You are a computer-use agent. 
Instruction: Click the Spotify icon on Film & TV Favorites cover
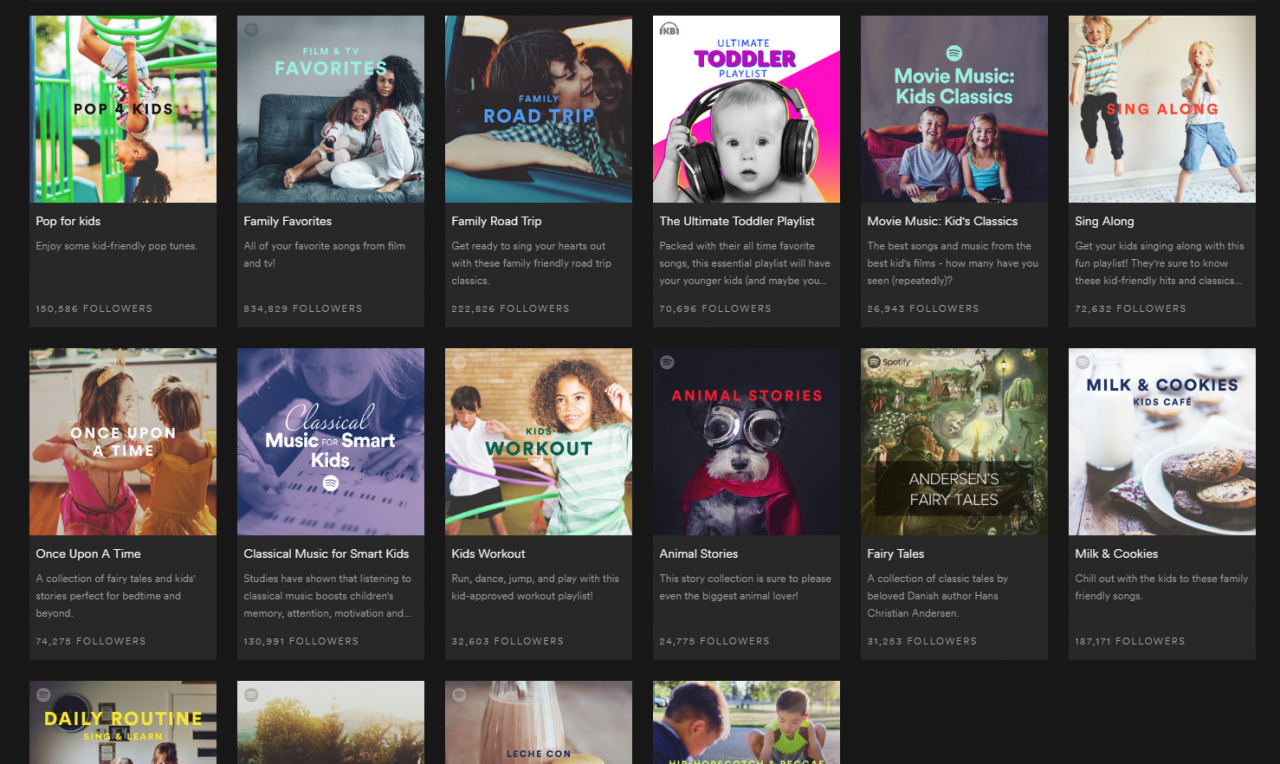click(x=251, y=30)
